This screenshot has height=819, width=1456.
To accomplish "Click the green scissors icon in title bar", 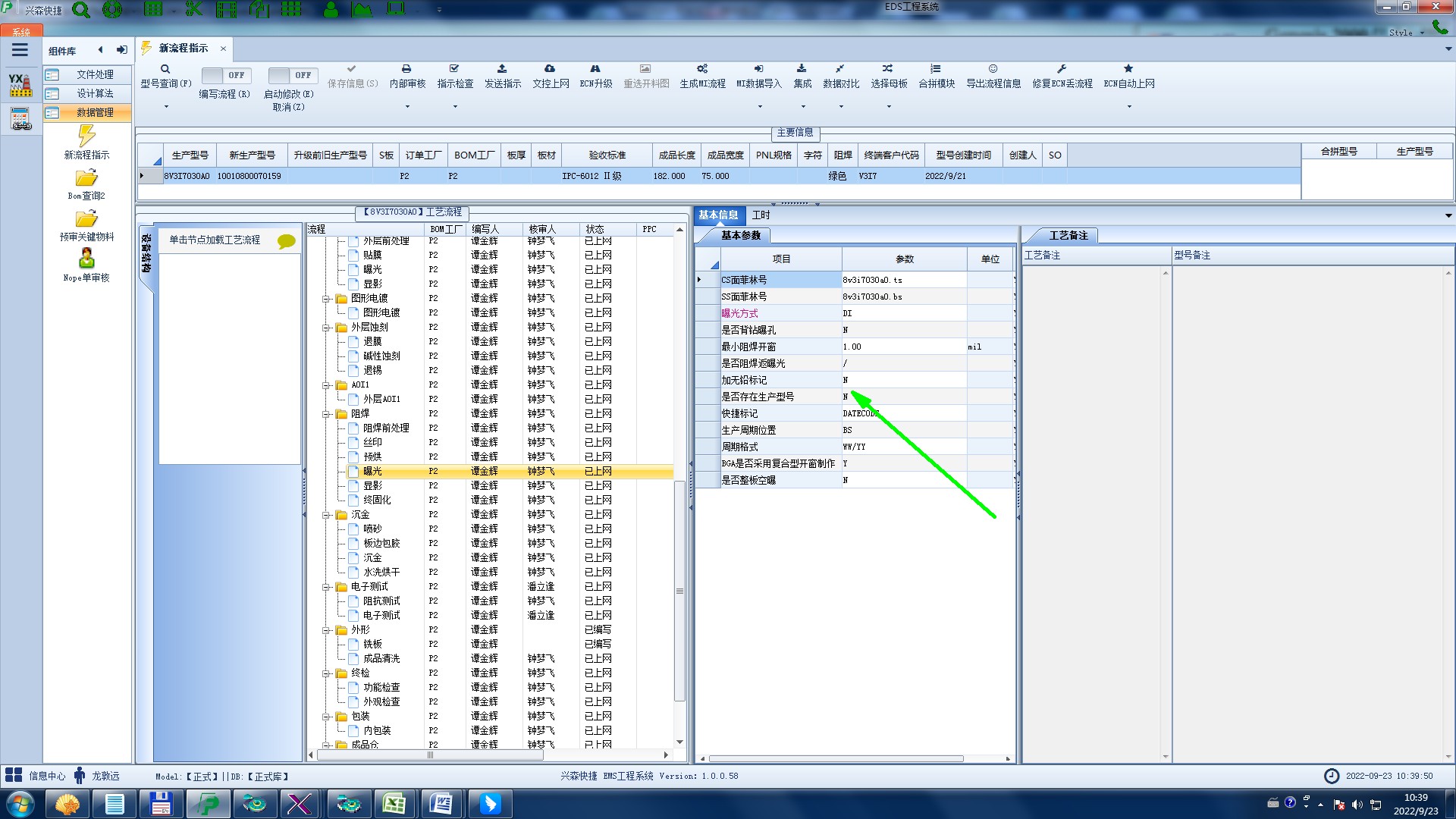I will pyautogui.click(x=194, y=9).
